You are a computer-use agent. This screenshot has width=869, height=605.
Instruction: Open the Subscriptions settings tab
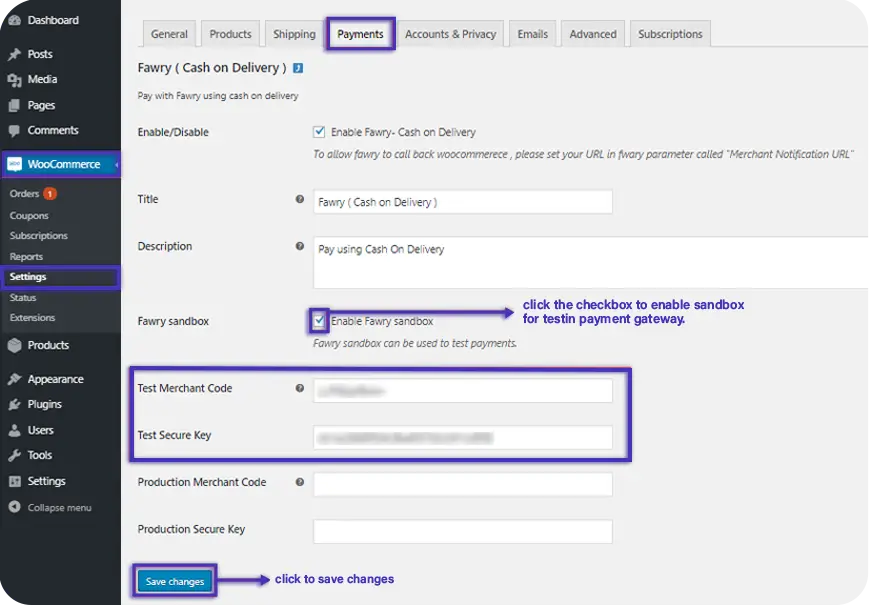(x=670, y=34)
